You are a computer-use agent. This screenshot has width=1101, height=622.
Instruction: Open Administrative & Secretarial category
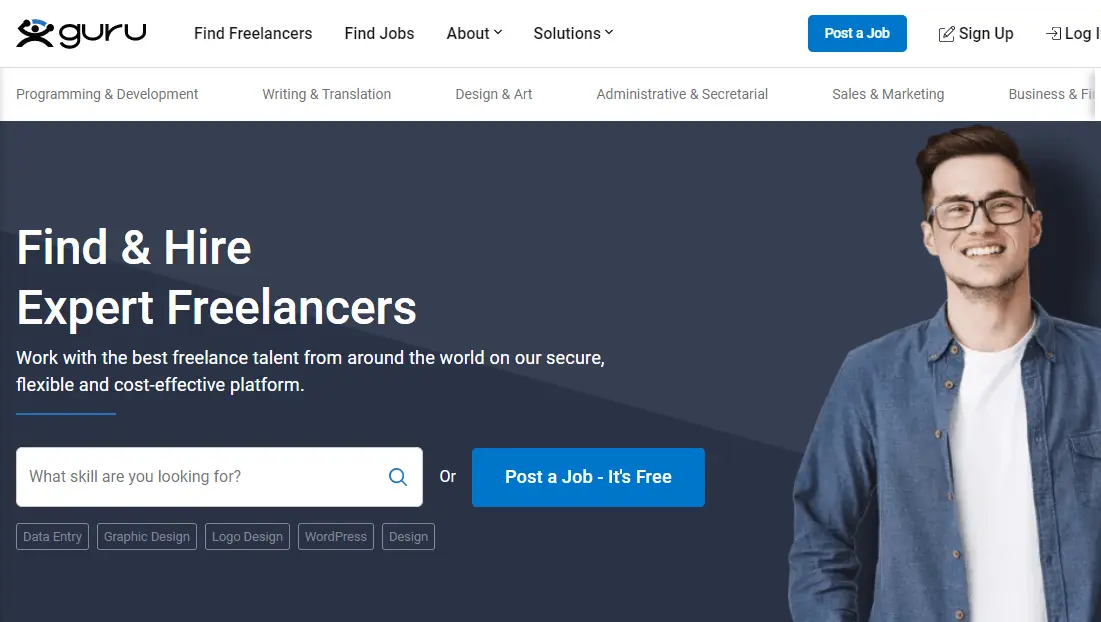(x=682, y=94)
